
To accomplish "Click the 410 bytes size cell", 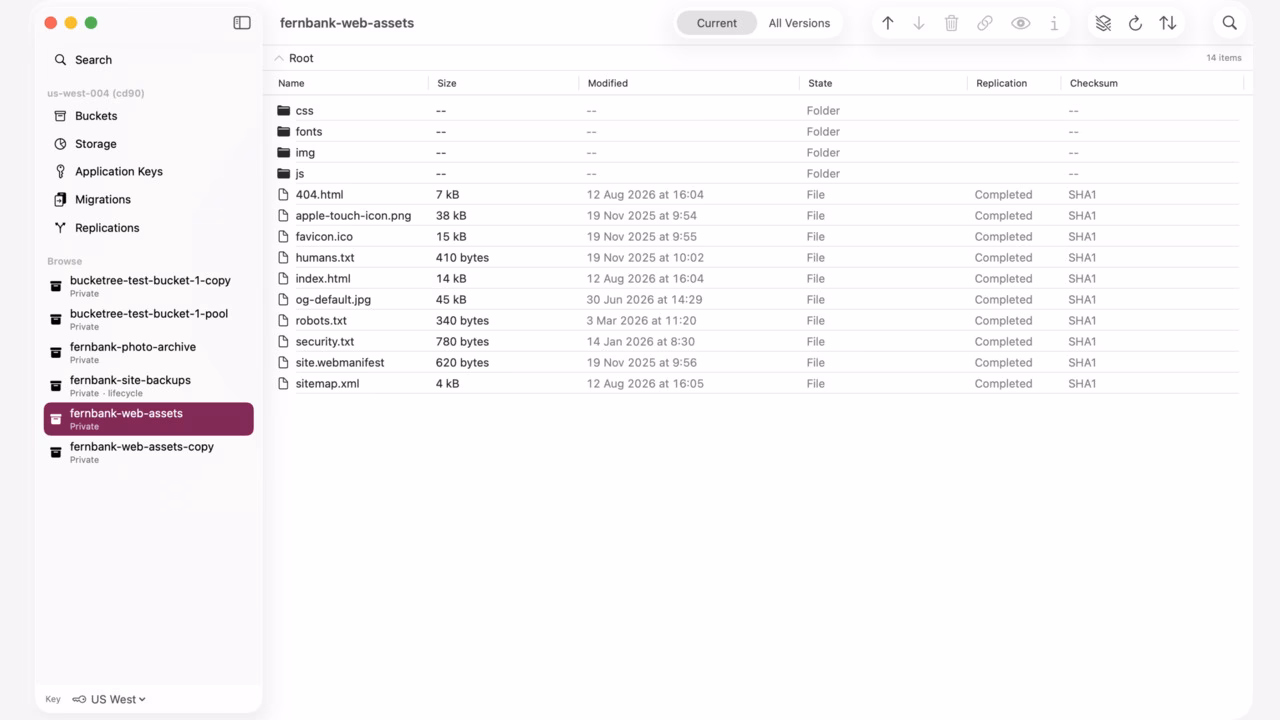I will click(462, 258).
